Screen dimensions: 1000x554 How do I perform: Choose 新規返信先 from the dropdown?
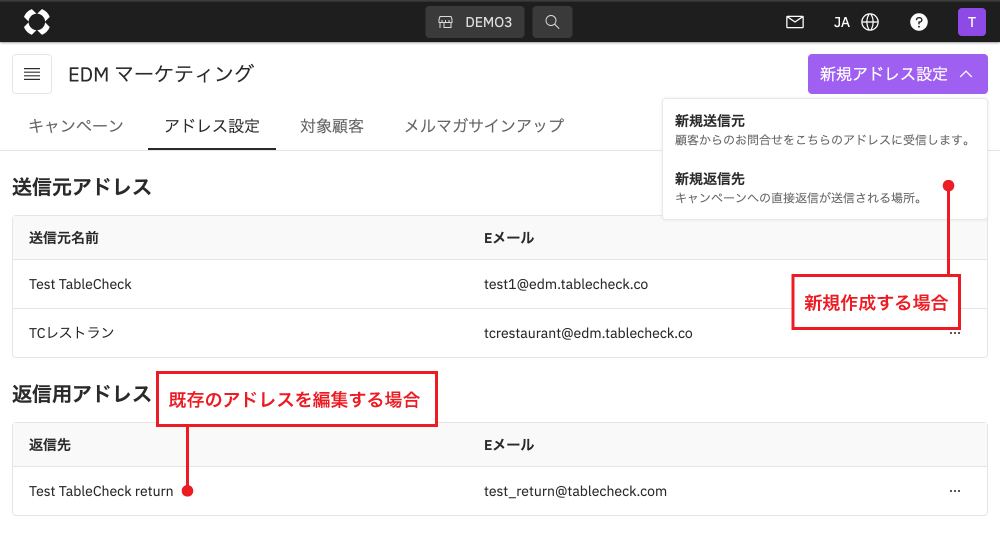coord(825,187)
